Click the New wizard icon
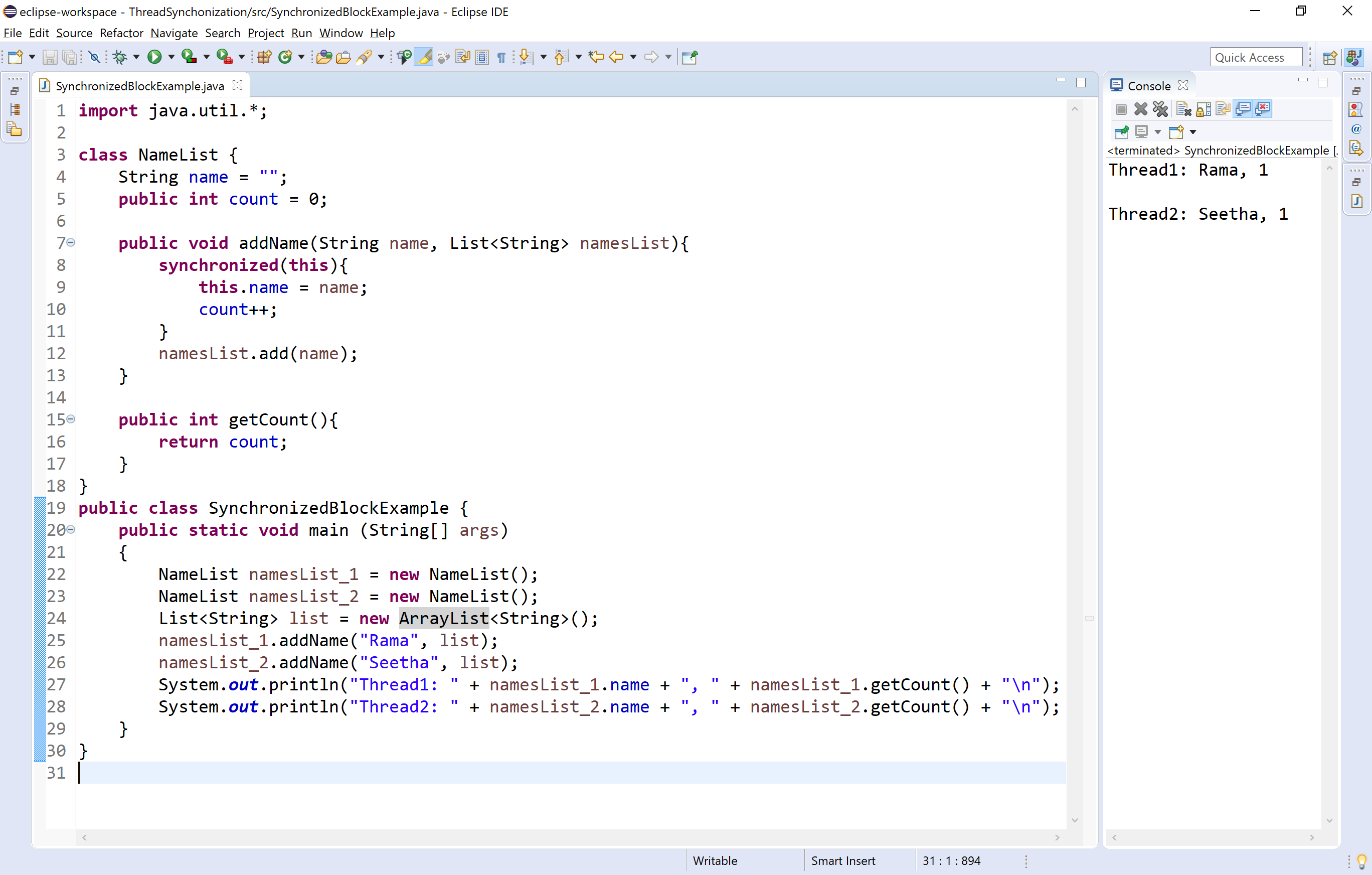 click(16, 57)
